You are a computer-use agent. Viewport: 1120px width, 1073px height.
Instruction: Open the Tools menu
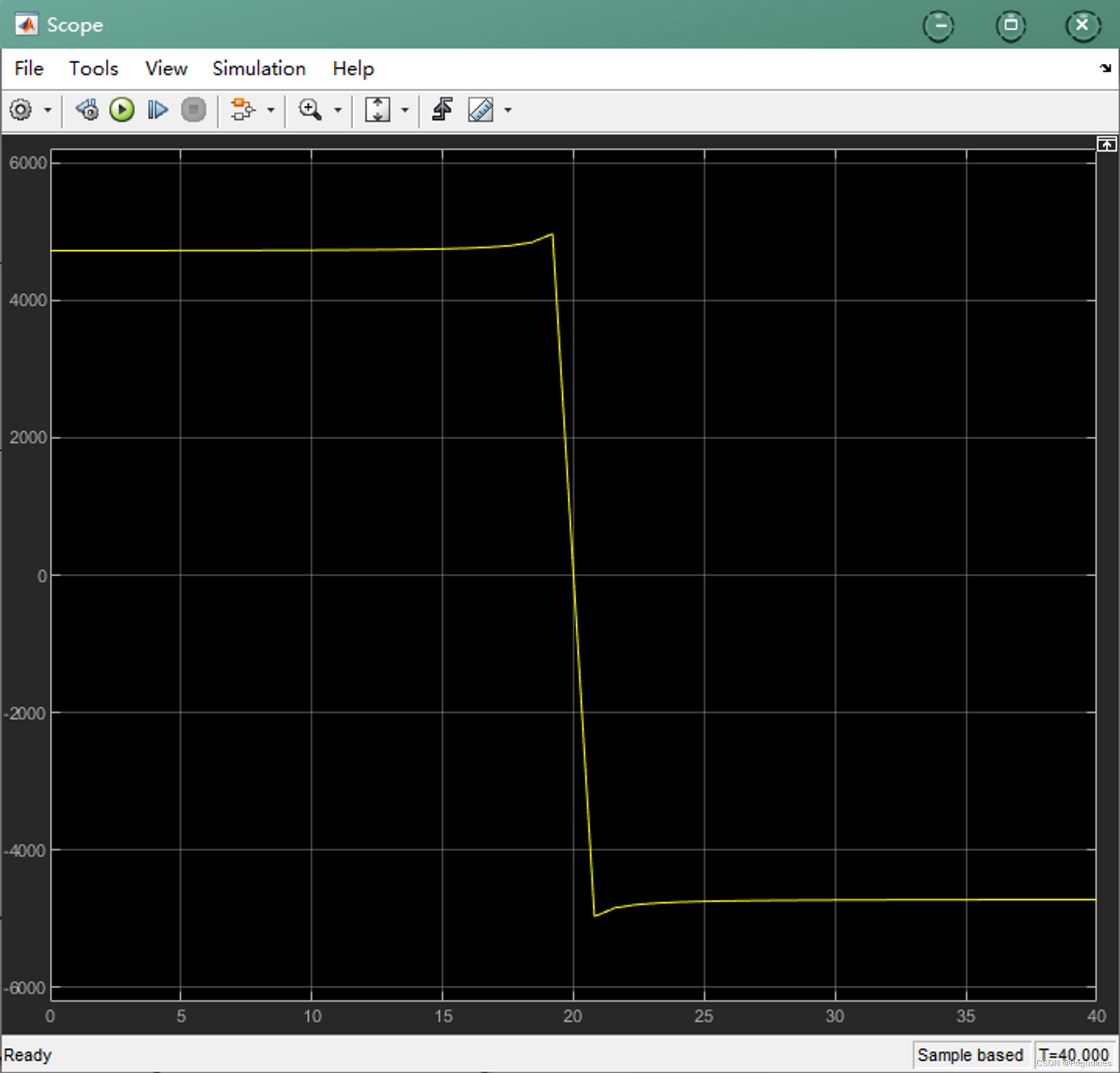click(94, 68)
